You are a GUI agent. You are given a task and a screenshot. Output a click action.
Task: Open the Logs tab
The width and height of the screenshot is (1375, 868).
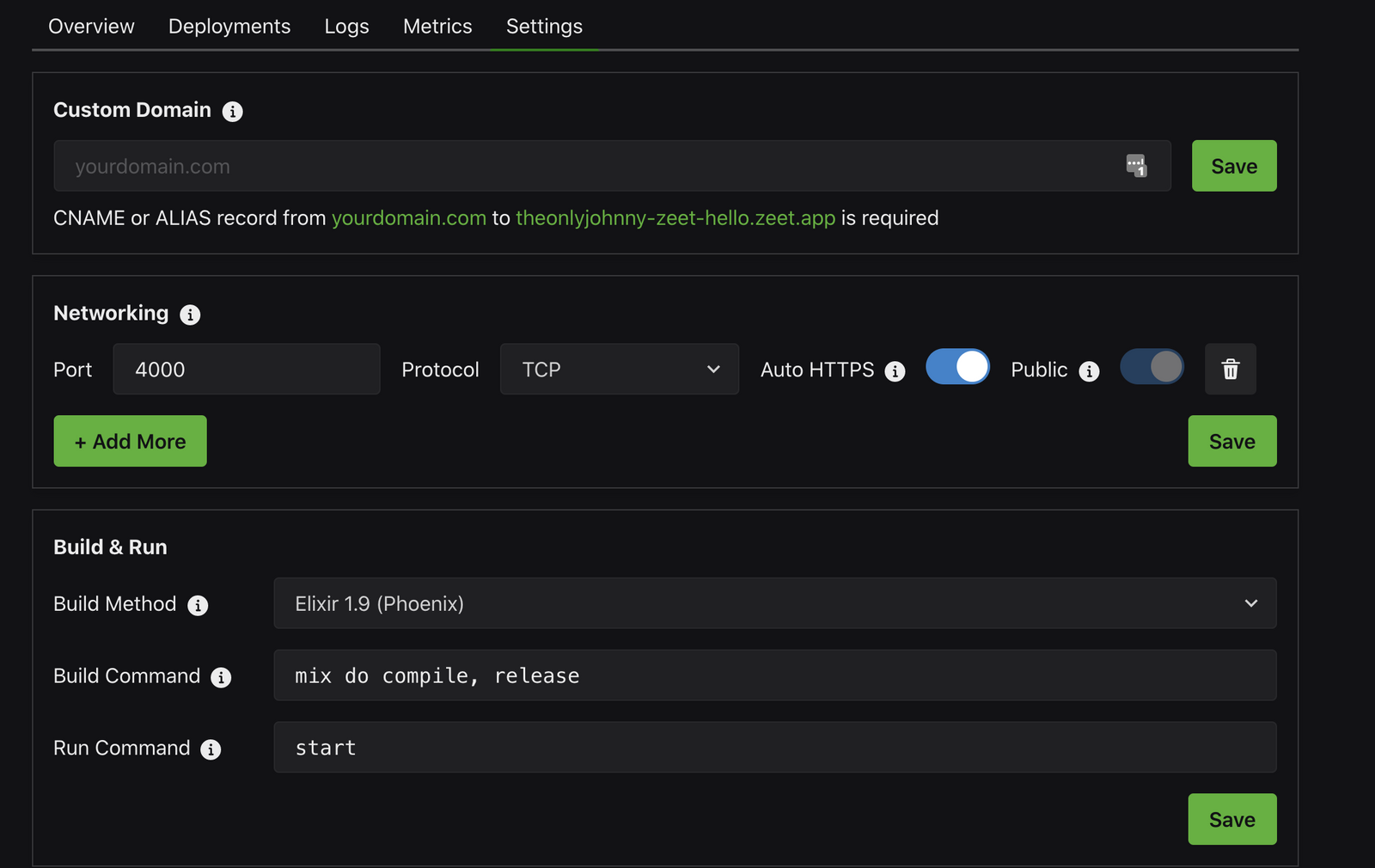pos(346,26)
